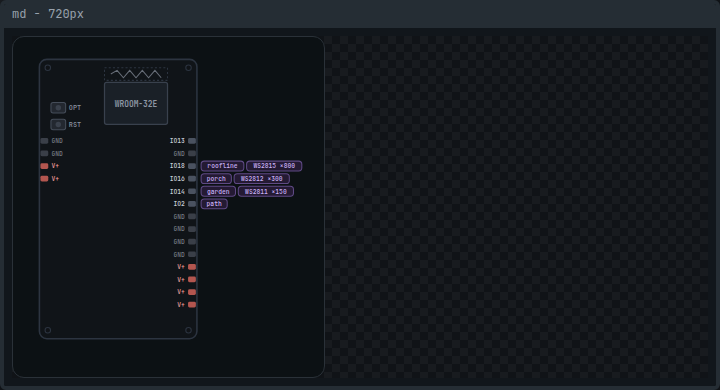
Task: Click the RST reset button
Action: (x=58, y=124)
